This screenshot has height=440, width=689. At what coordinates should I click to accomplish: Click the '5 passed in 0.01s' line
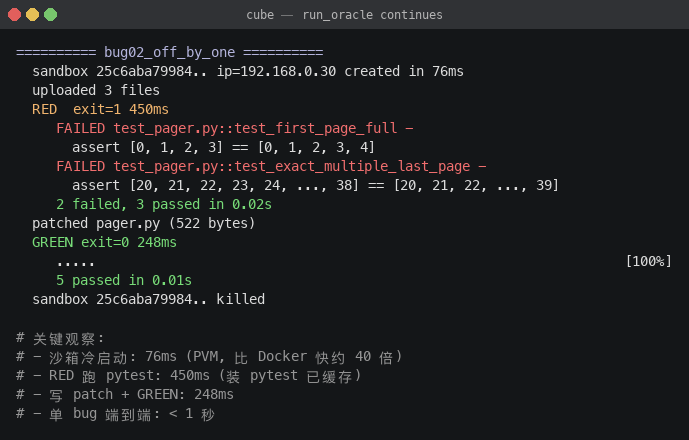(x=124, y=280)
